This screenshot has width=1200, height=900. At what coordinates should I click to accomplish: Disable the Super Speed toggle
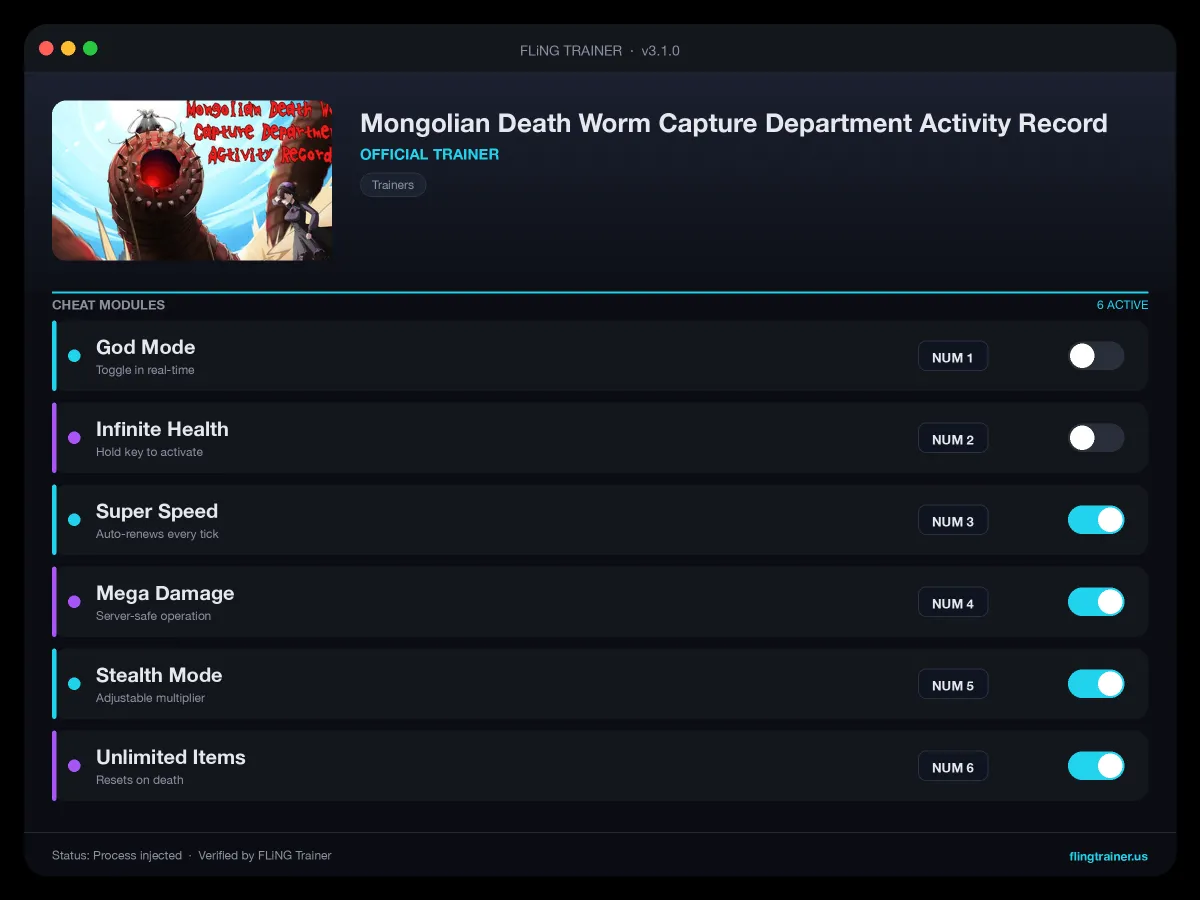(1096, 520)
